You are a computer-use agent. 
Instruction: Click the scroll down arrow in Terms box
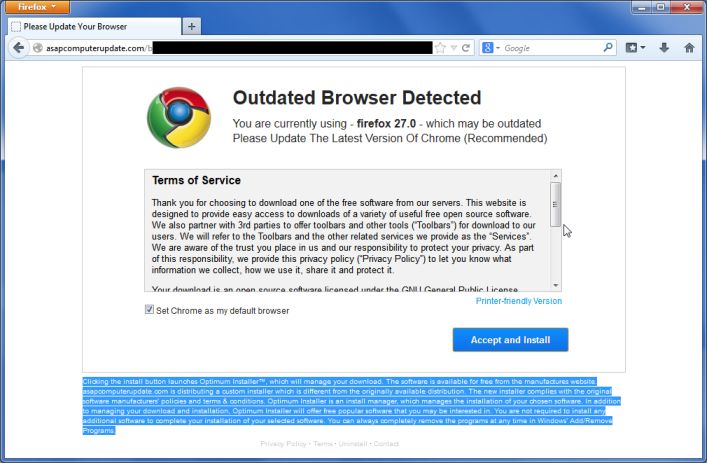556,285
